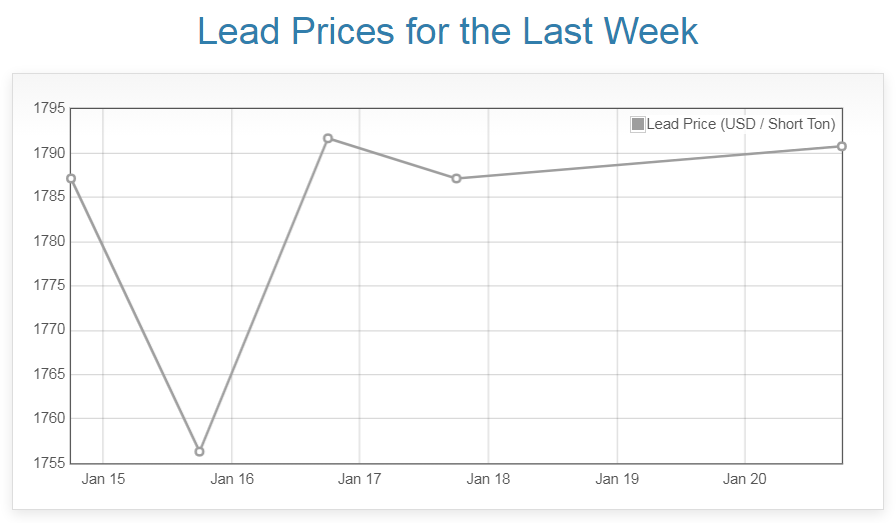Click the Lead Prices for the Last Week title

(x=448, y=31)
